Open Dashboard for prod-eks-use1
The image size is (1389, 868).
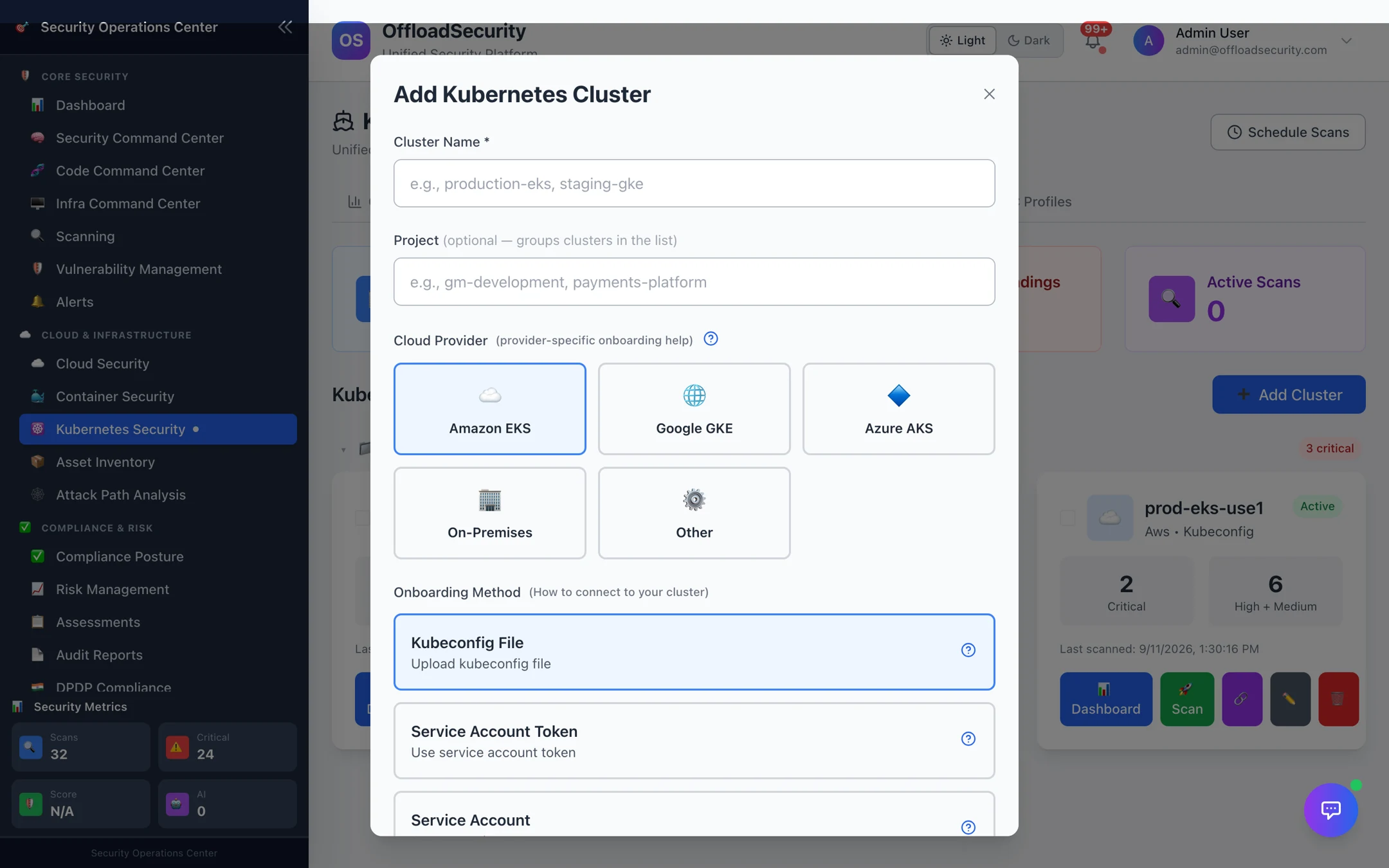[1106, 700]
